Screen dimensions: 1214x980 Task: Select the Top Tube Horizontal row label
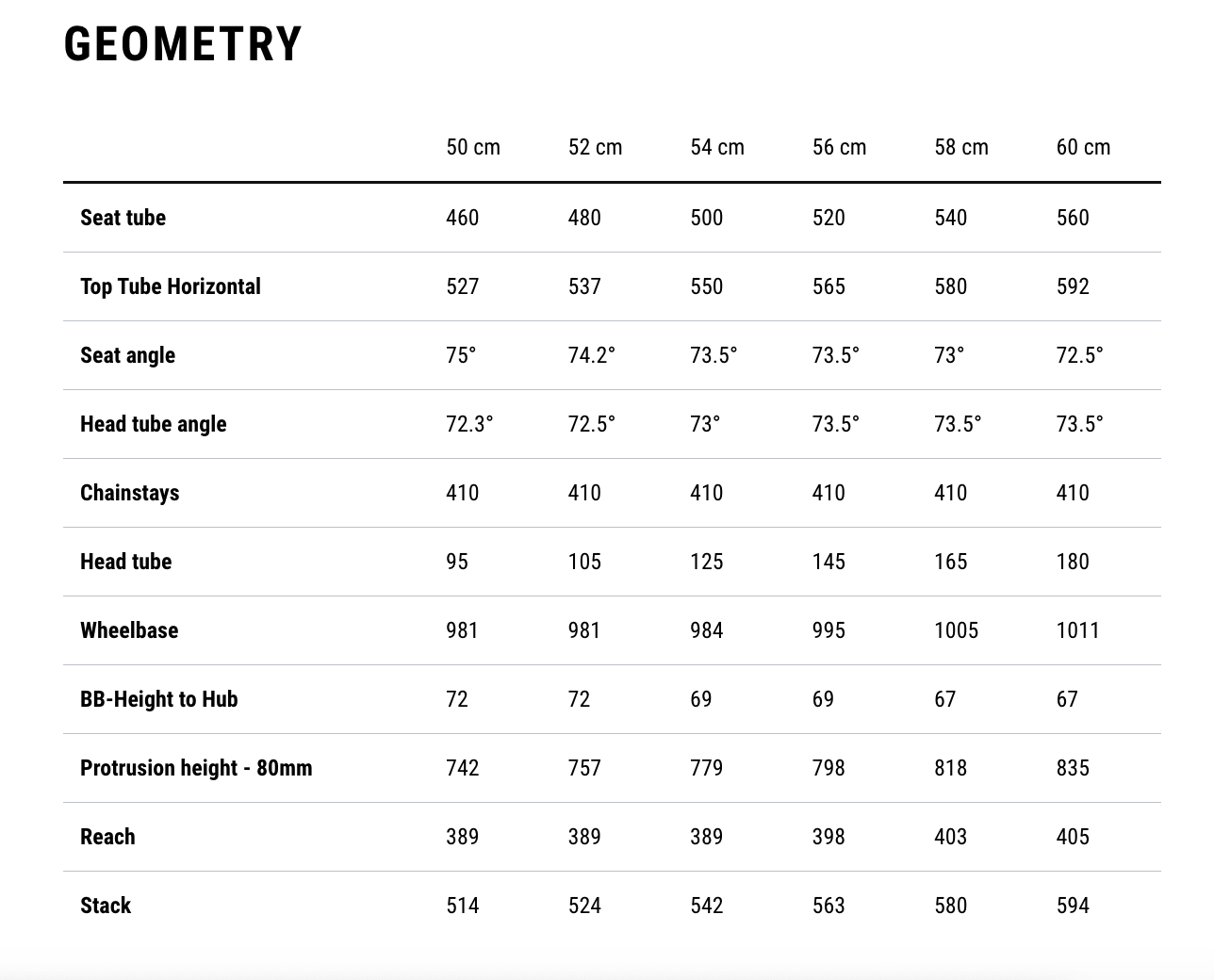171,286
